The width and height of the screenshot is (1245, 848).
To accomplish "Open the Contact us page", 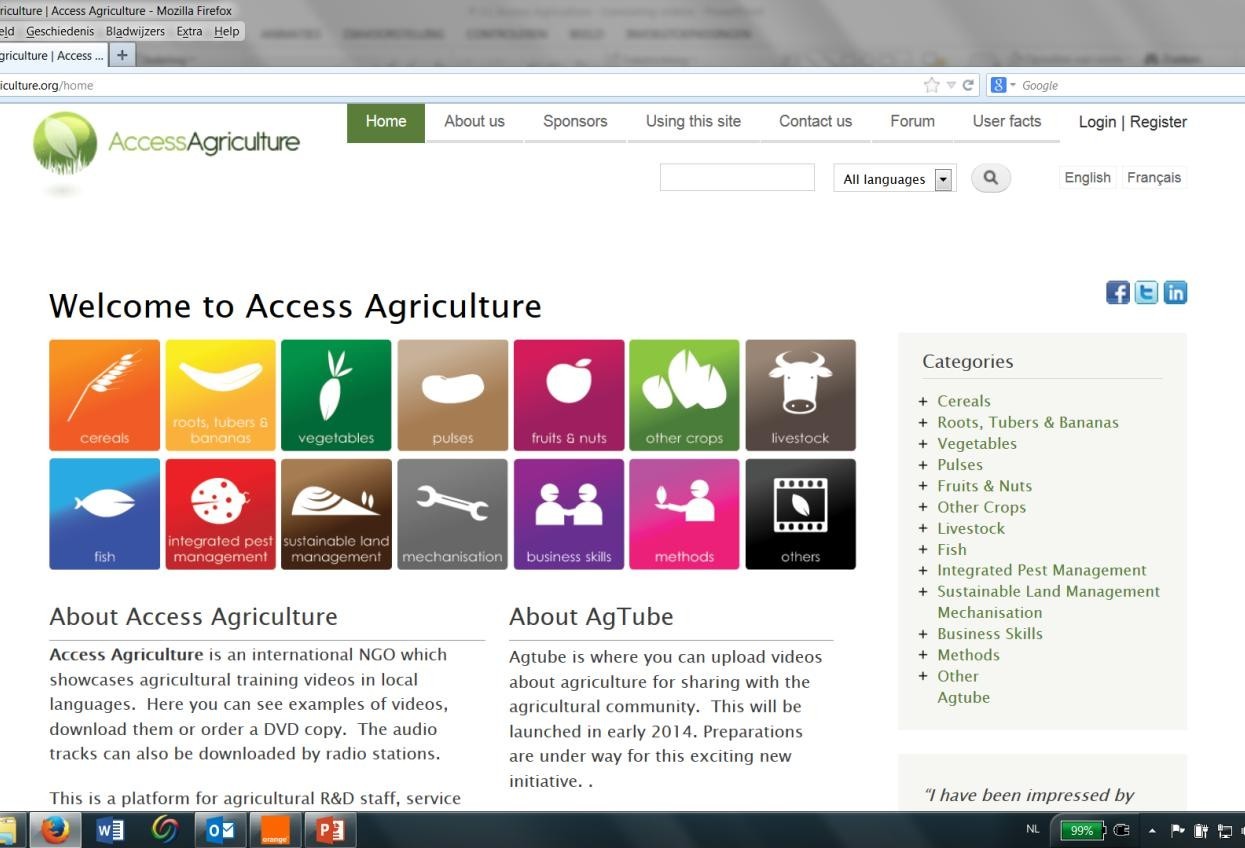I will [815, 122].
